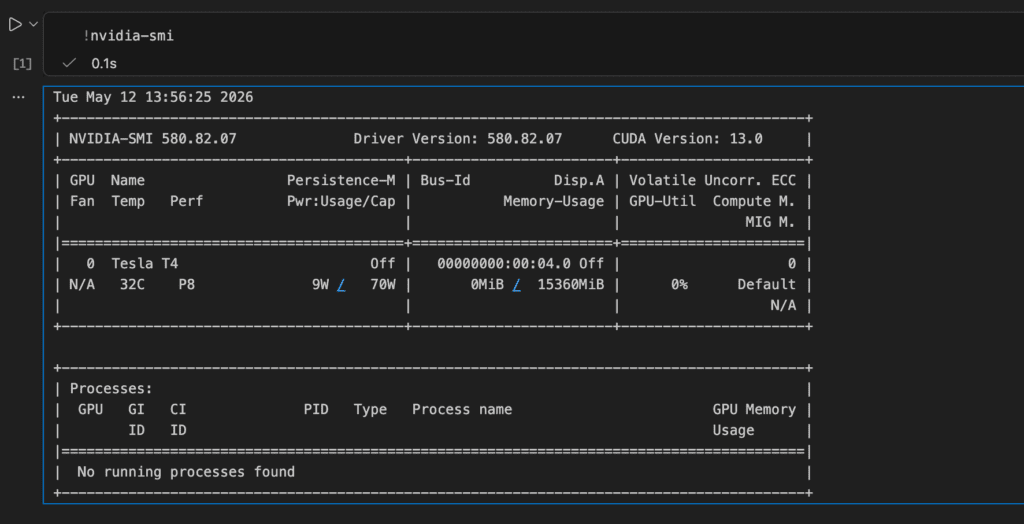
Task: Run the nvidia-smi cell
Action: tap(15, 25)
